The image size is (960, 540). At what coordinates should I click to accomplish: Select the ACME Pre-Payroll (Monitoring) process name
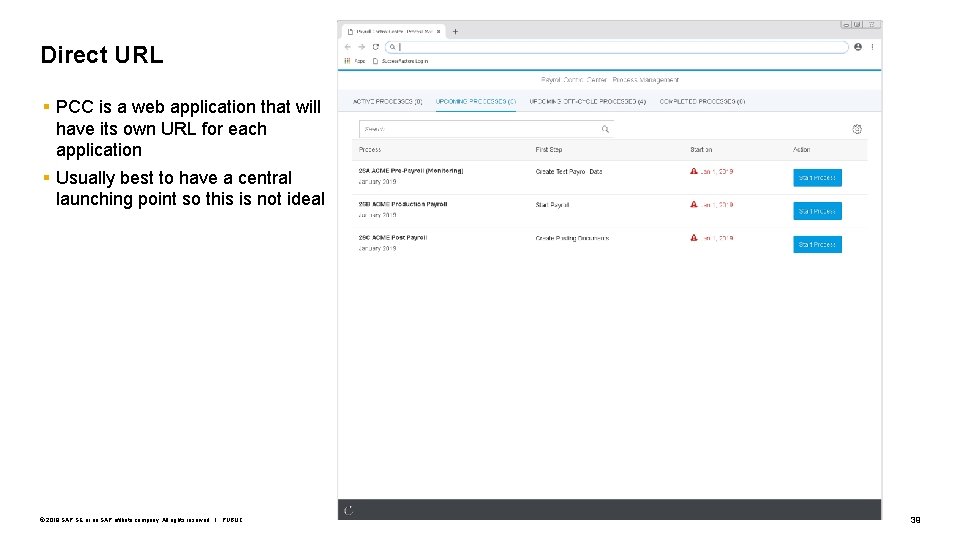411,171
